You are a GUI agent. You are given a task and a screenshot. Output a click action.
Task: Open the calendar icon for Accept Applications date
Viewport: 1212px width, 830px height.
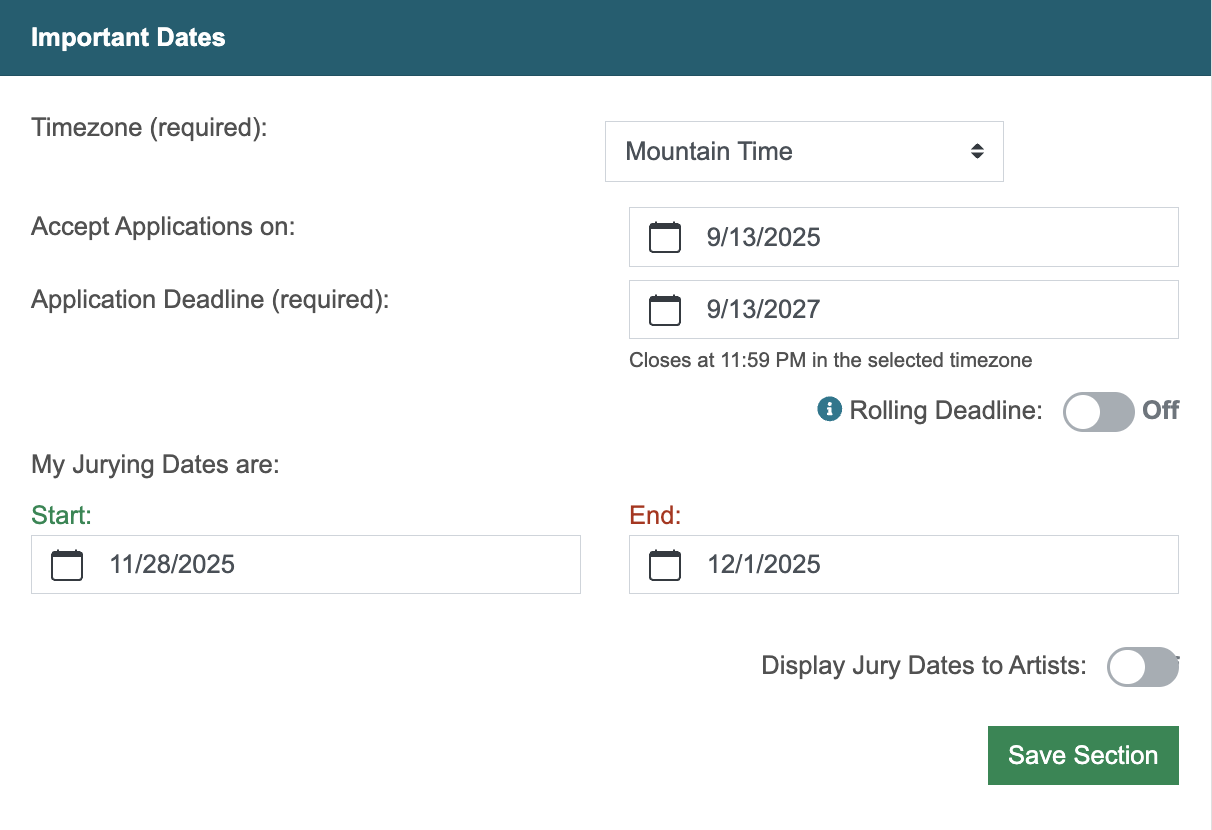click(664, 237)
